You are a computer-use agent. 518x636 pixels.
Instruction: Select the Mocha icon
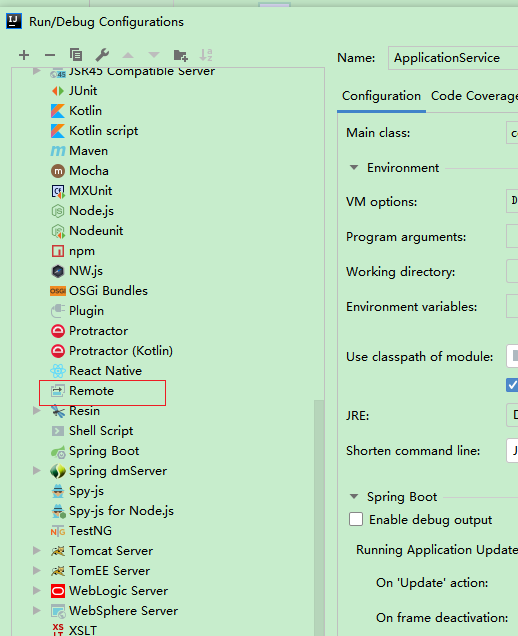[x=58, y=171]
